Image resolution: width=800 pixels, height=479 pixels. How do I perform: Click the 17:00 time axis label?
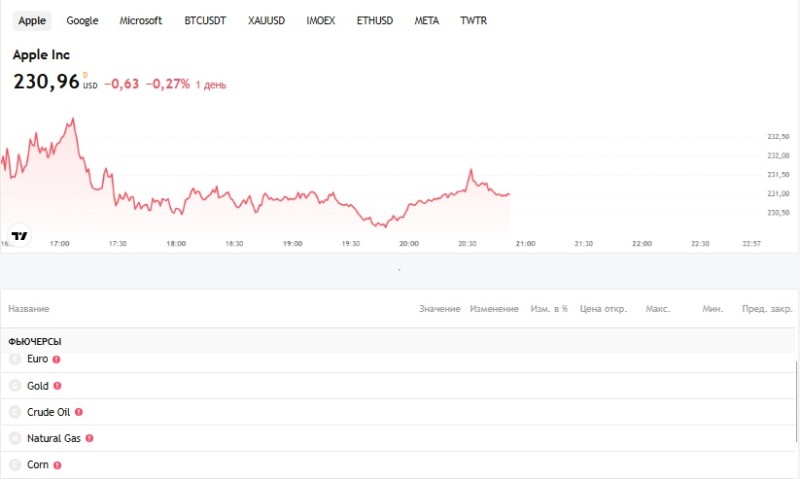tap(59, 244)
